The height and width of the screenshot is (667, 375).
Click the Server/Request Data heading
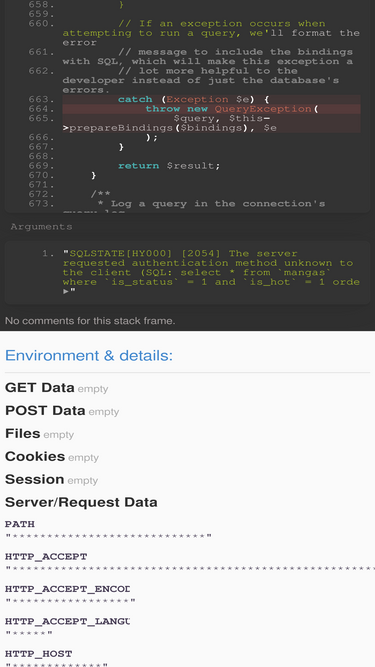tap(81, 502)
